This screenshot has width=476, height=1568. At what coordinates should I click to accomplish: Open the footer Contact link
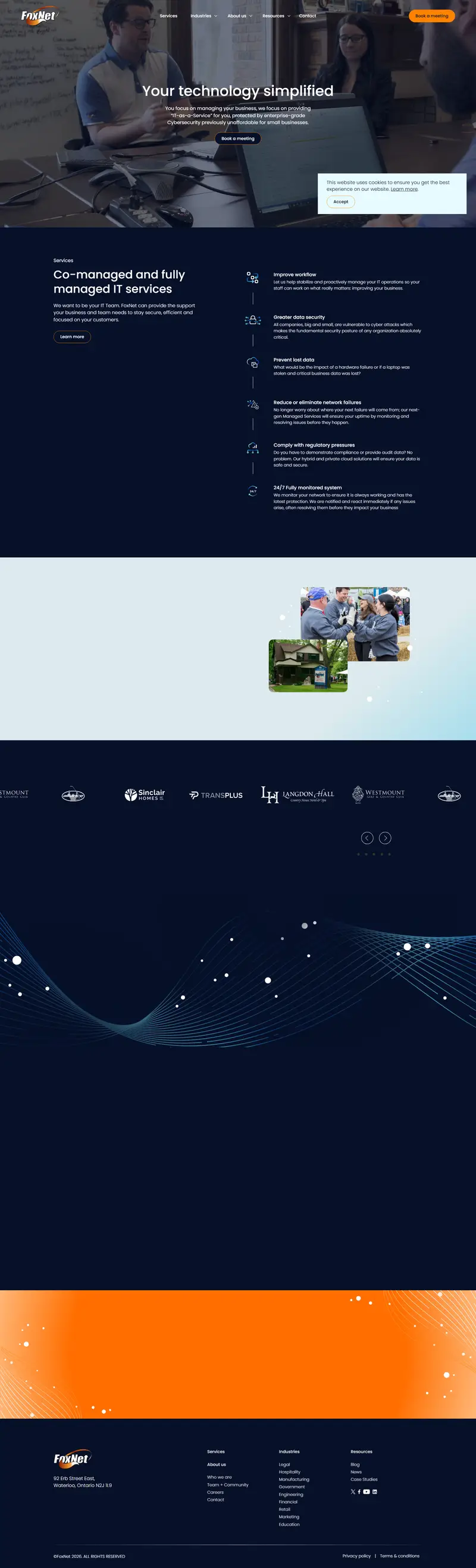point(216,1500)
